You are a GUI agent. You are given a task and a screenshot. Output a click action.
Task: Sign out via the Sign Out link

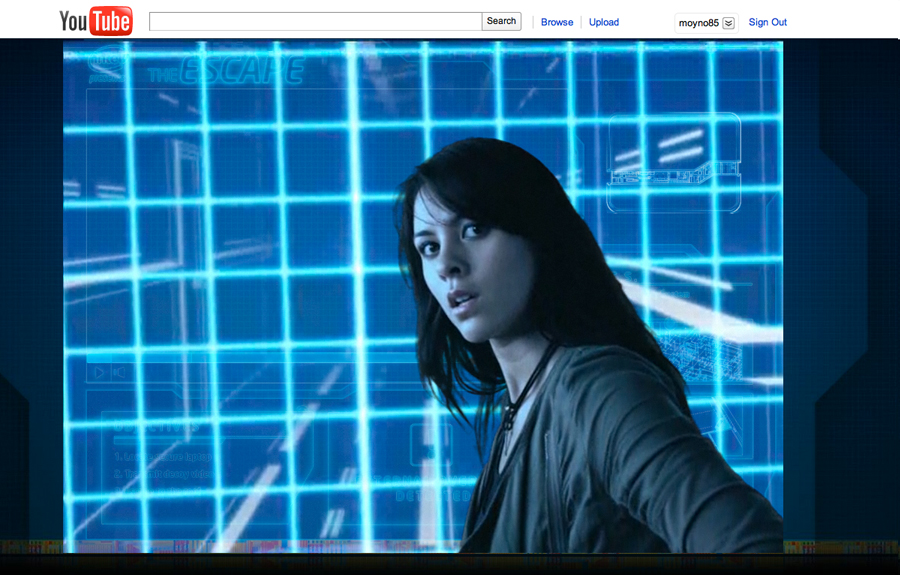767,22
